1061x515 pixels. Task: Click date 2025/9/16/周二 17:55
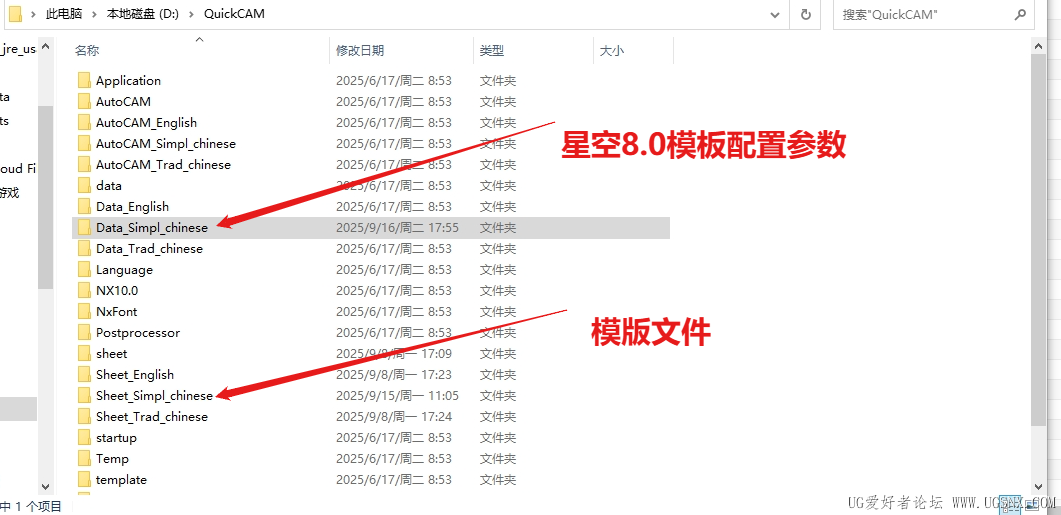pyautogui.click(x=397, y=228)
